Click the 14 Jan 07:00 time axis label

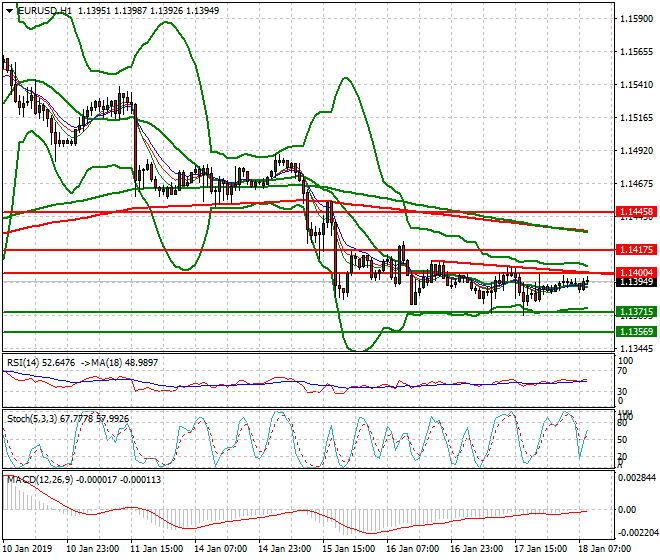[221, 549]
